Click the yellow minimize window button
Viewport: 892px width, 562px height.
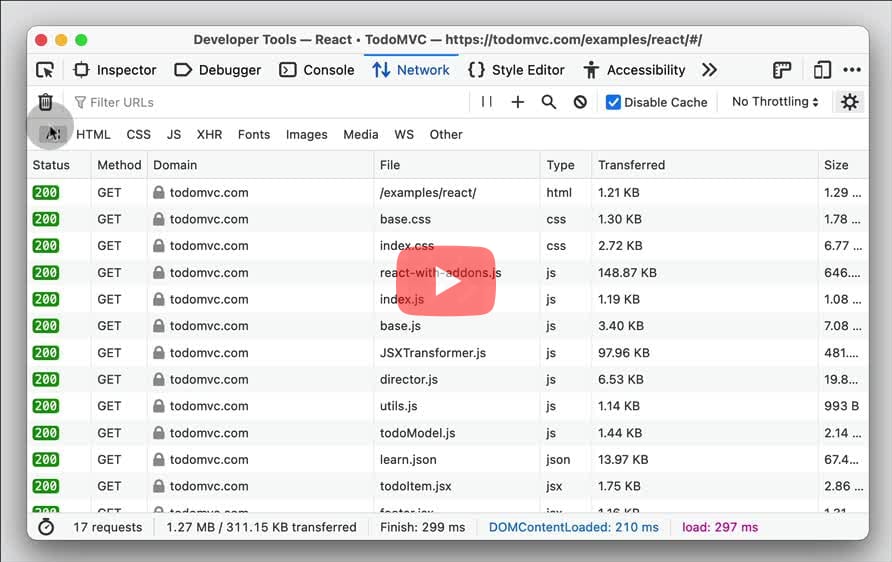[61, 40]
